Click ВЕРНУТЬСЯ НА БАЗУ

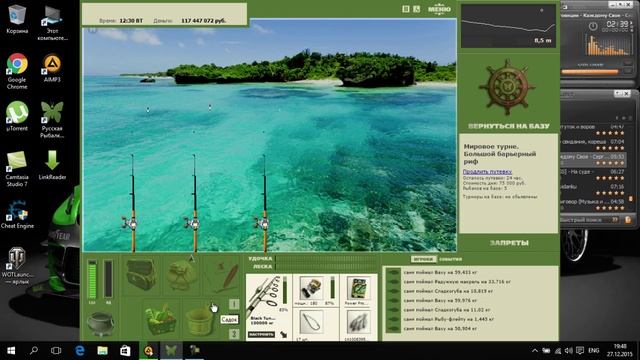coord(509,126)
